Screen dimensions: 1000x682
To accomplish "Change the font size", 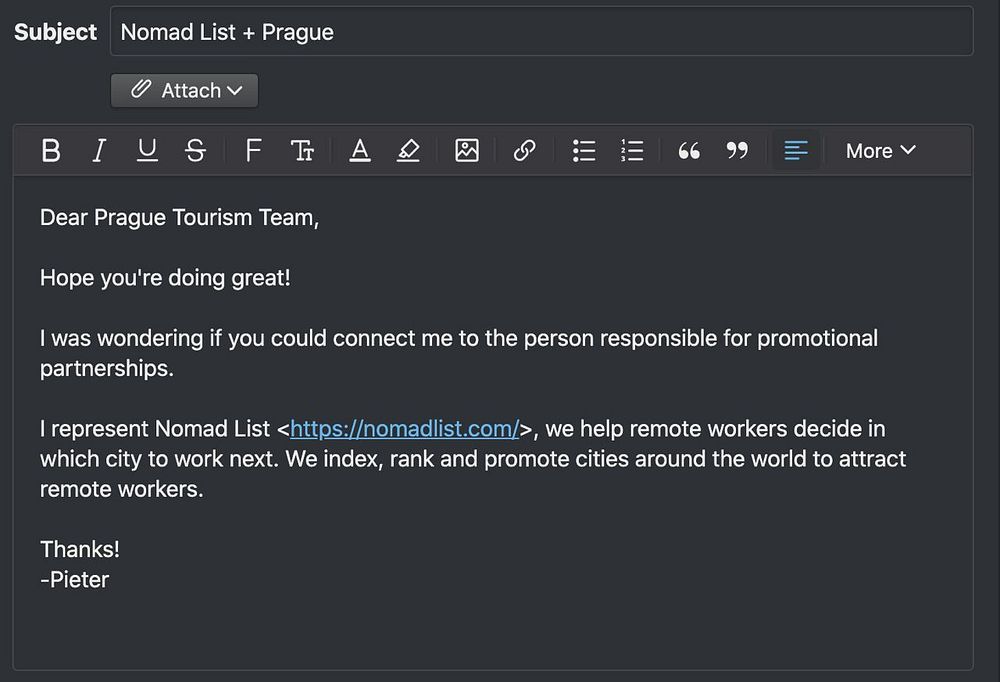I will pyautogui.click(x=302, y=151).
